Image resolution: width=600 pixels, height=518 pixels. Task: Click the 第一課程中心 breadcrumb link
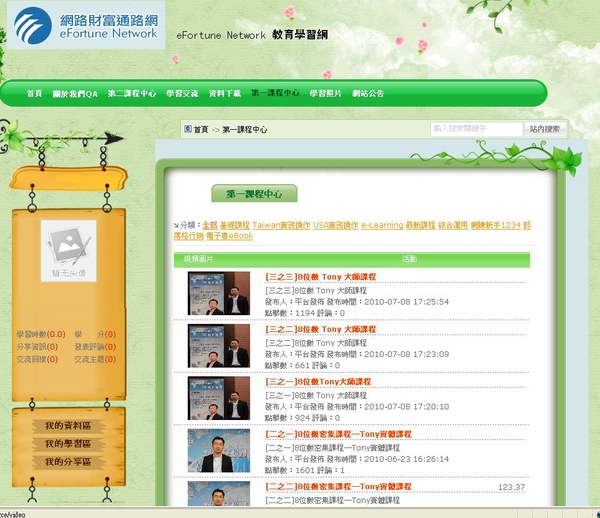tap(245, 130)
